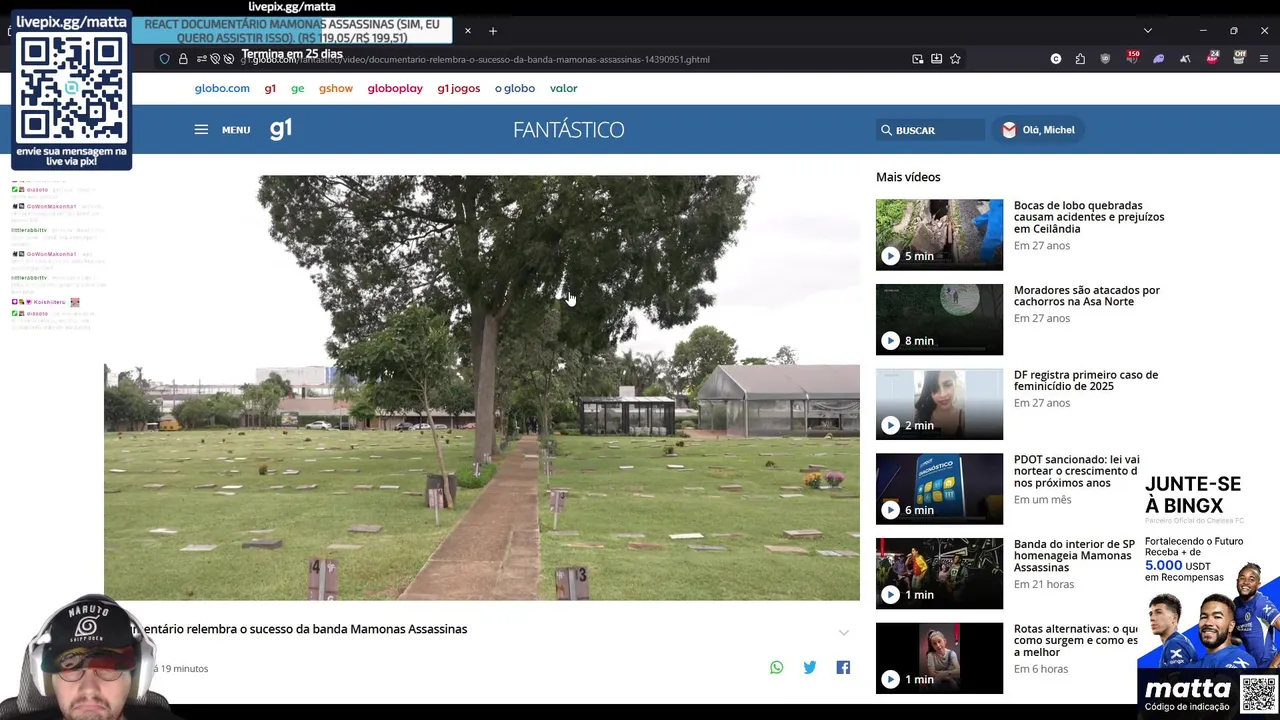Share on Facebook icon
This screenshot has height=720, width=1280.
click(x=843, y=667)
